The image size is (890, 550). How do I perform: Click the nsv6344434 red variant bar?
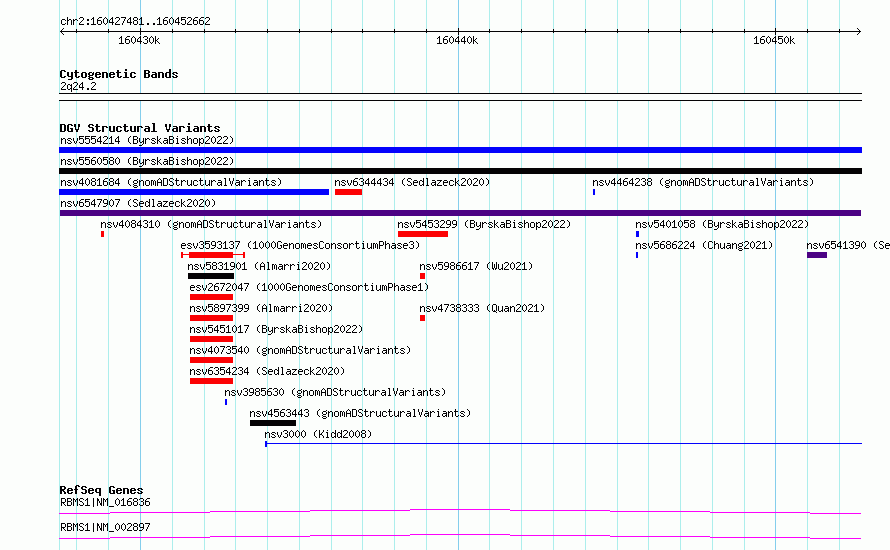pyautogui.click(x=349, y=192)
